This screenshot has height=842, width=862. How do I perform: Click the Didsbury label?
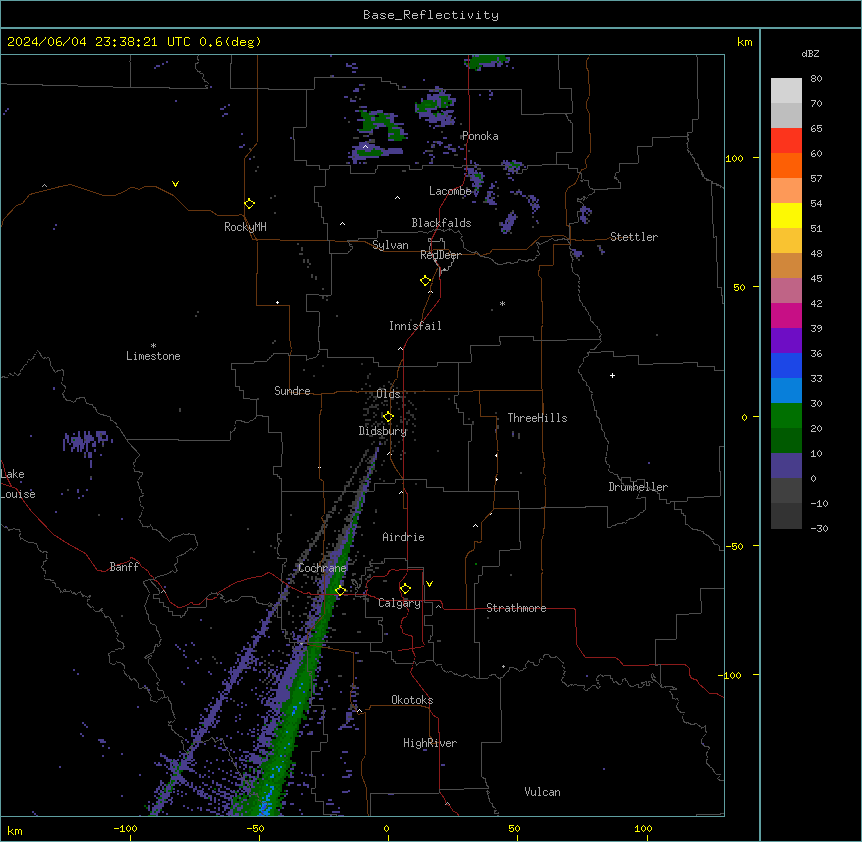coord(383,431)
